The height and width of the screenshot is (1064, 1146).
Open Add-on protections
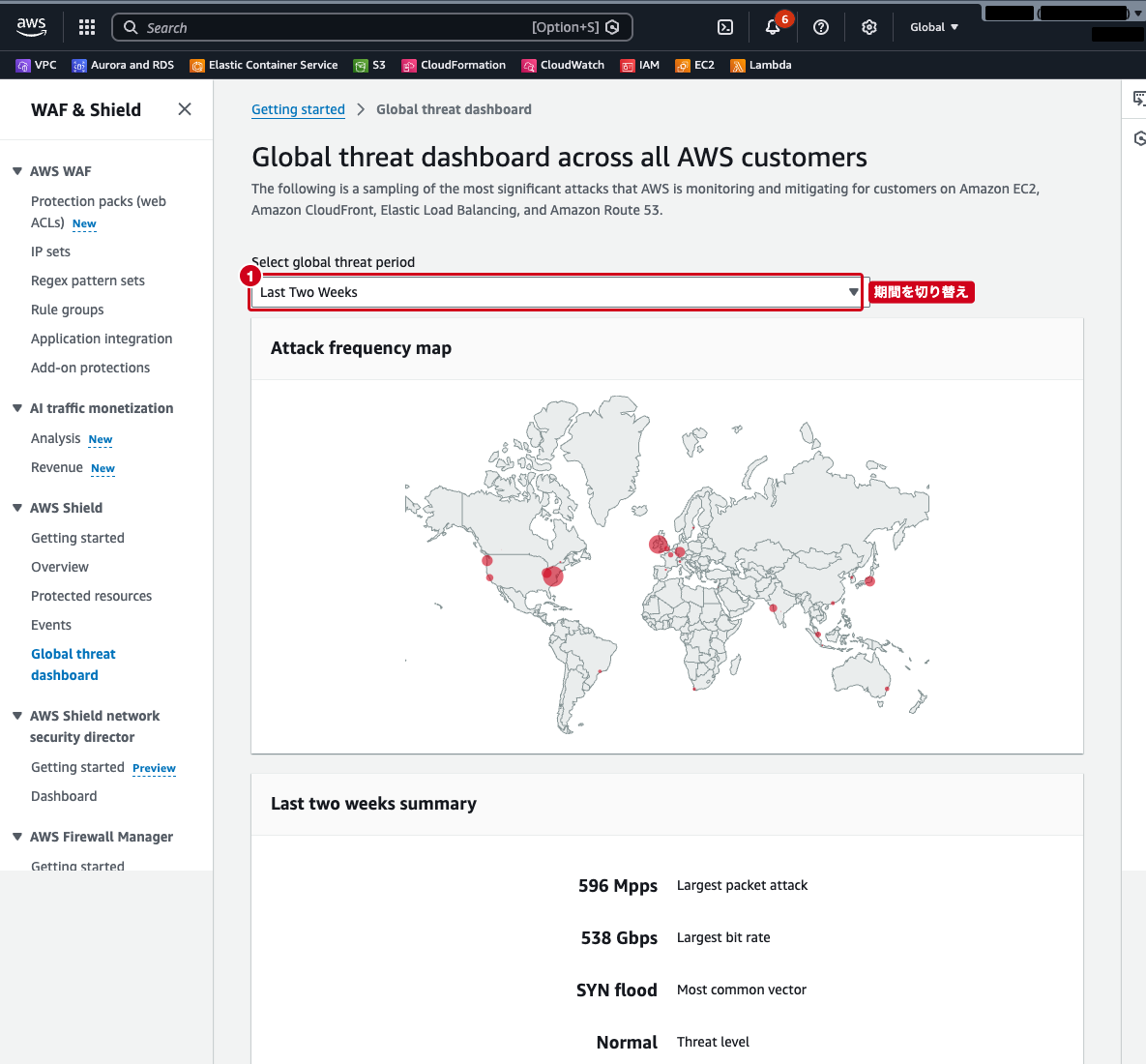click(90, 368)
